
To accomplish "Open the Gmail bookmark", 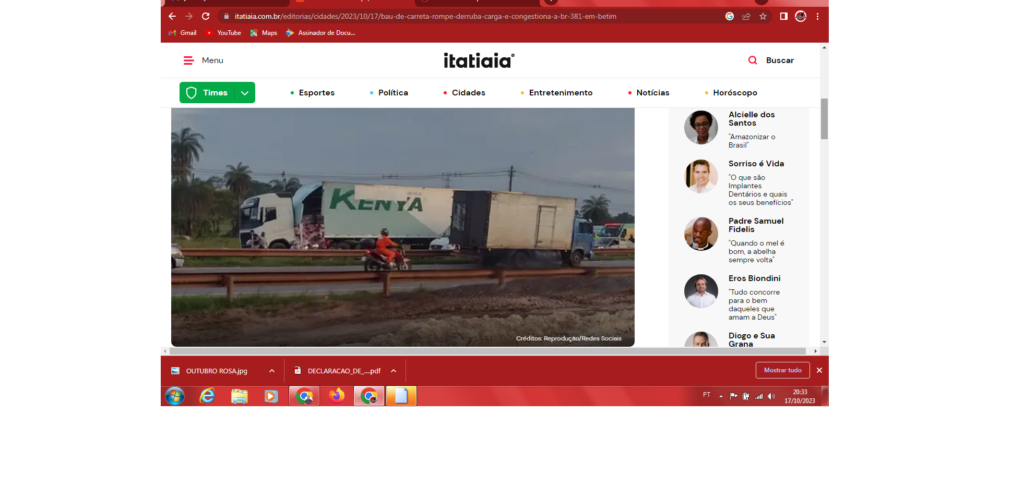I will pos(182,33).
